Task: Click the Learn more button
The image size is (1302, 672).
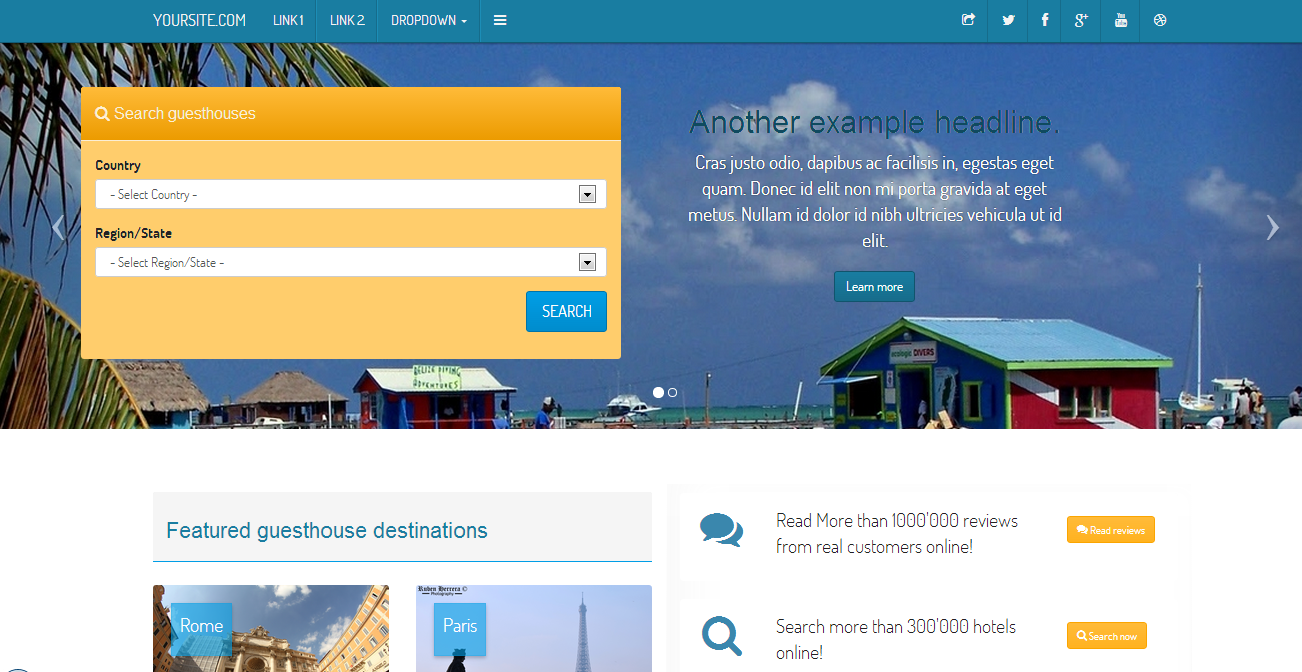Action: (874, 287)
